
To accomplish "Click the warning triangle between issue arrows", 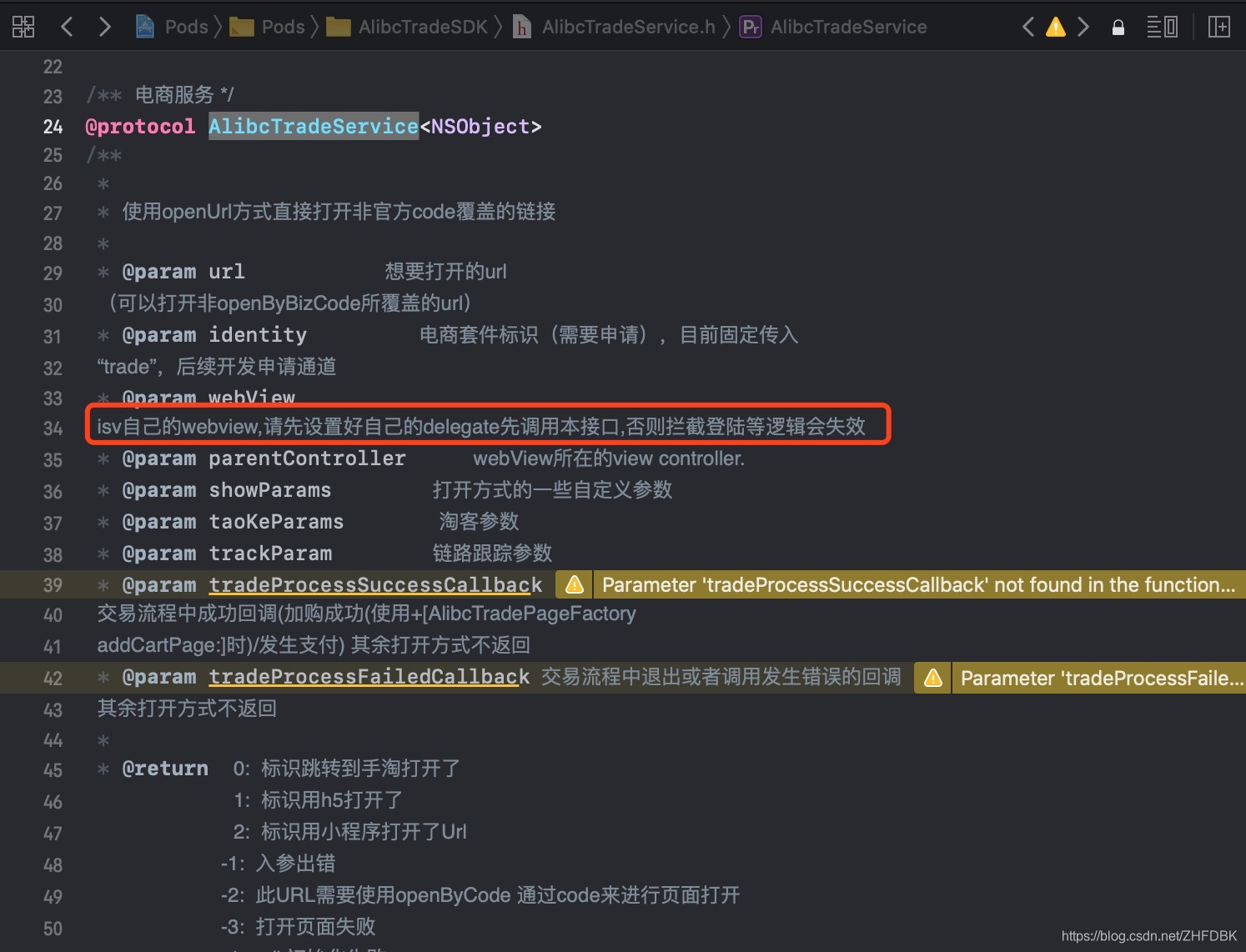I will click(1056, 26).
